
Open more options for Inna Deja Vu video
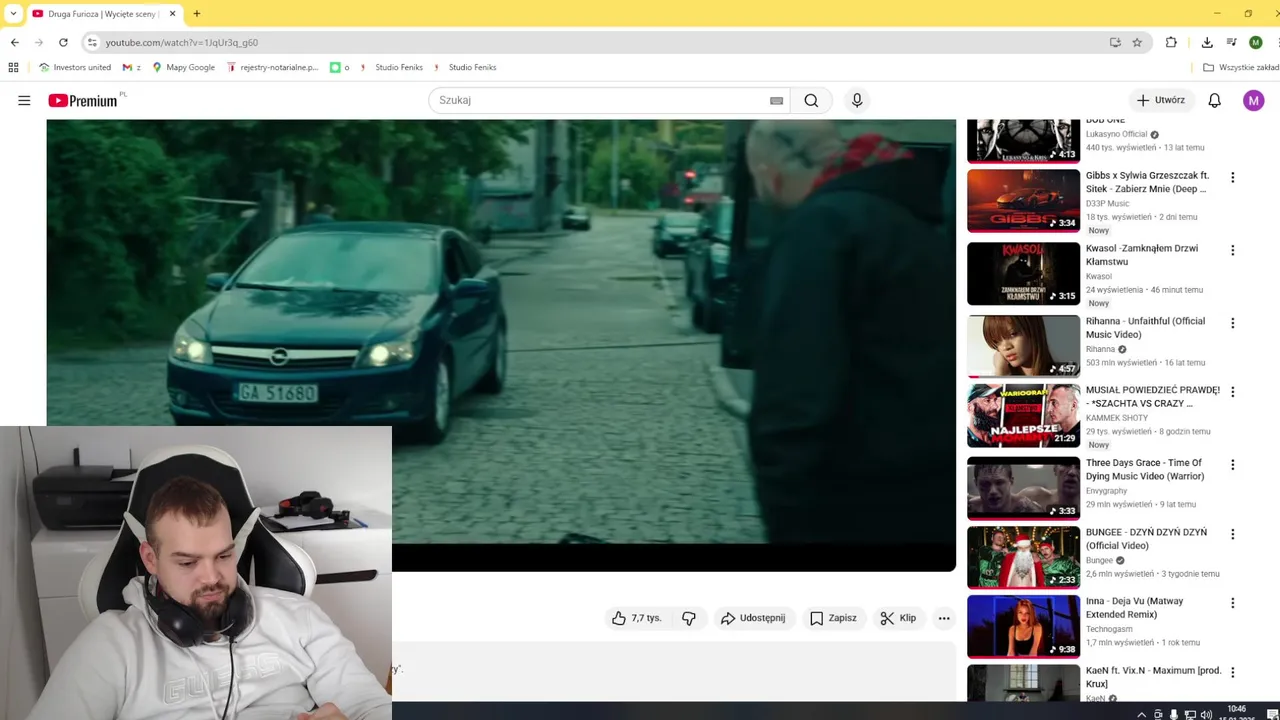pyautogui.click(x=1232, y=603)
